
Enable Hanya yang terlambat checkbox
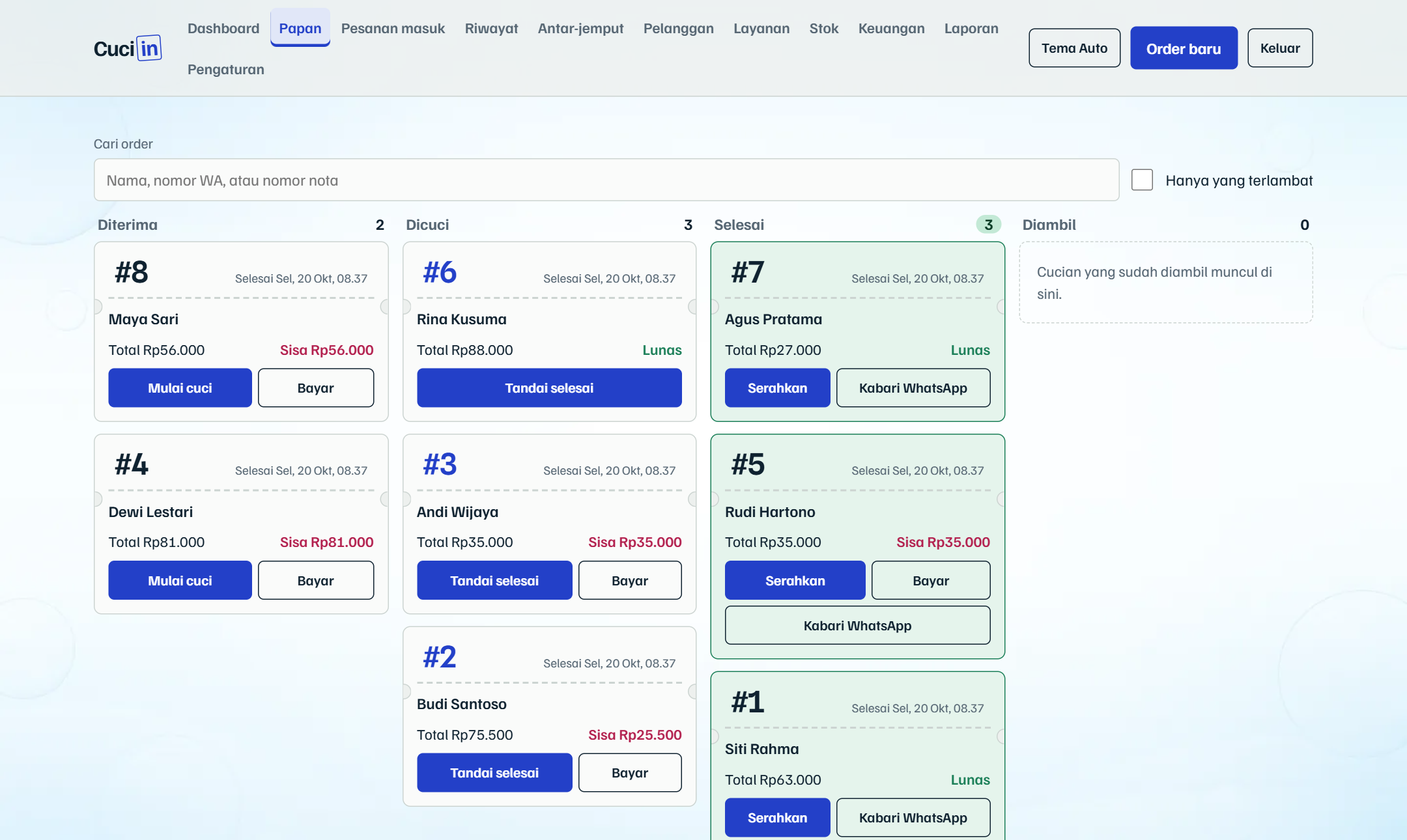[1142, 180]
